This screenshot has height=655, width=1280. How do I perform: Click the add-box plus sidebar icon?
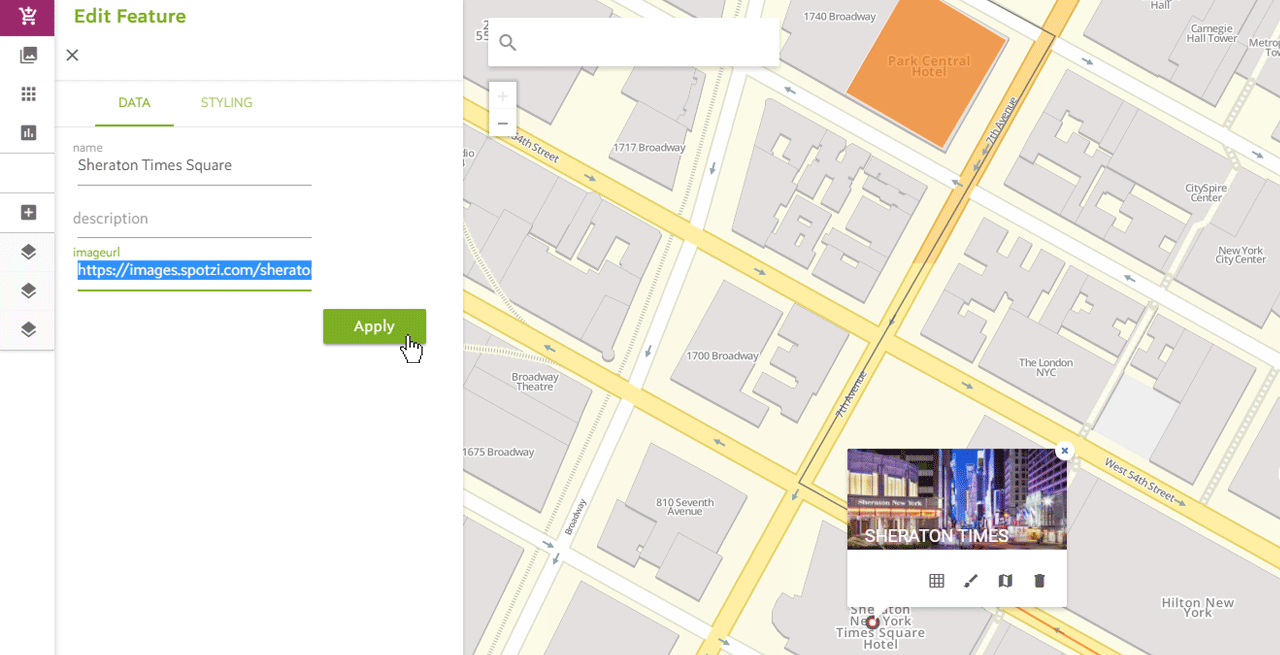coord(28,212)
